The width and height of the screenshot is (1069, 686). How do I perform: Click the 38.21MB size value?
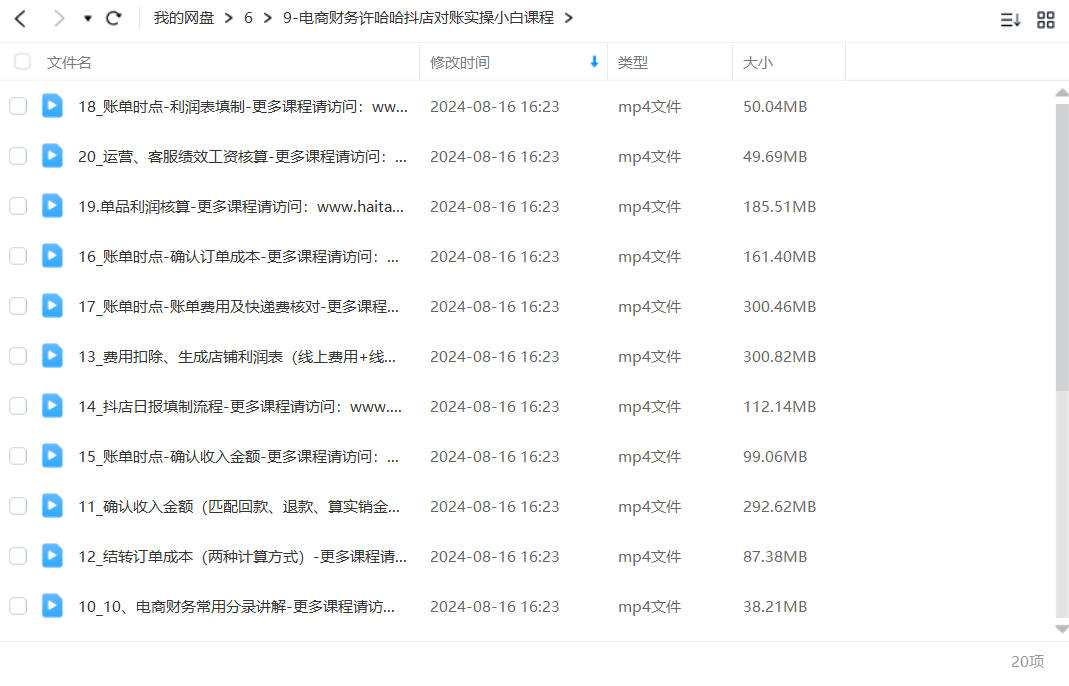[x=775, y=607]
